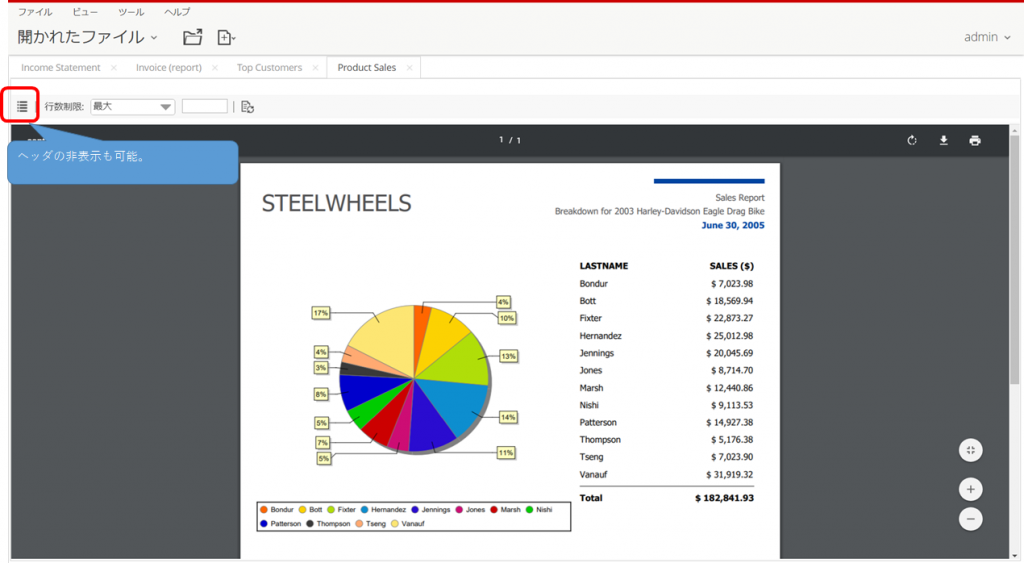Click the page indicator 1 / 1
The width and height of the screenshot is (1024, 563).
(510, 140)
